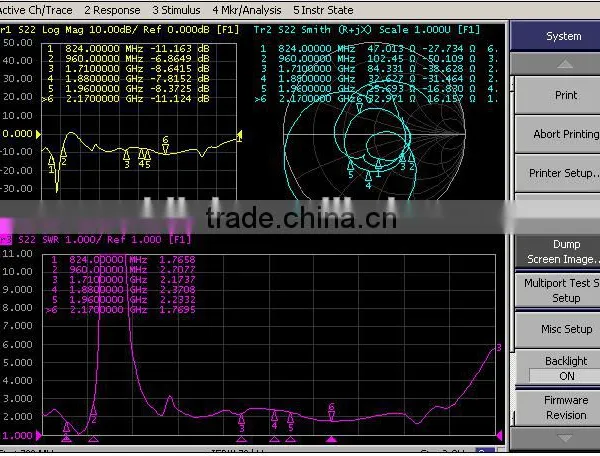Select marker 3 on the Log Mag trace

coord(127,160)
